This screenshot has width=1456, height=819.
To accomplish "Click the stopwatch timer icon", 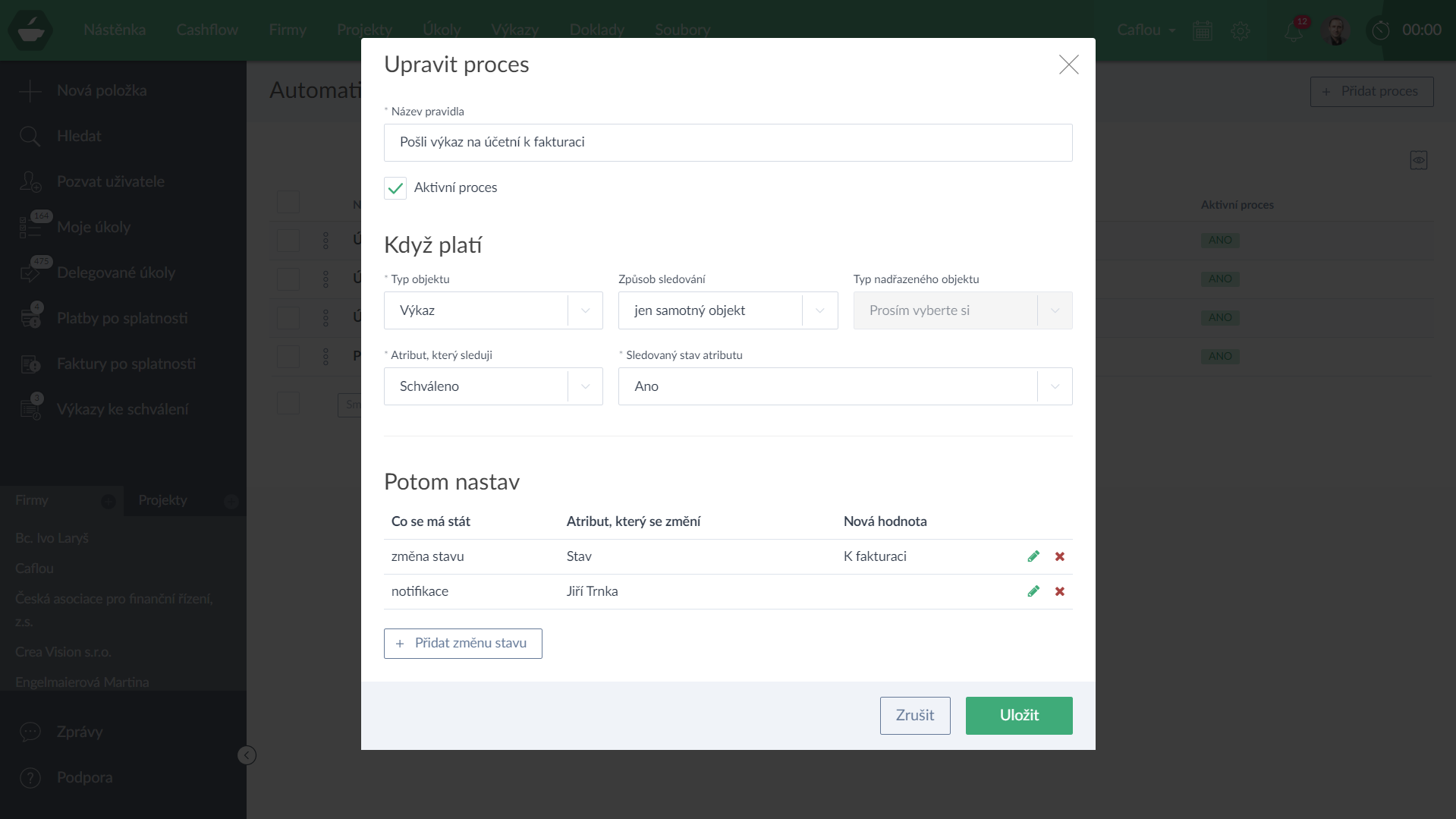I will 1380,30.
